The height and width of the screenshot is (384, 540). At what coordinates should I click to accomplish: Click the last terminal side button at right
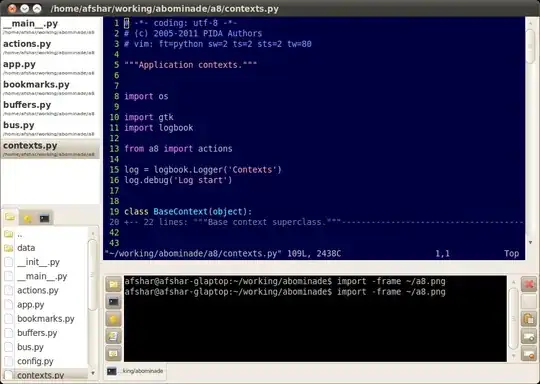point(529,353)
